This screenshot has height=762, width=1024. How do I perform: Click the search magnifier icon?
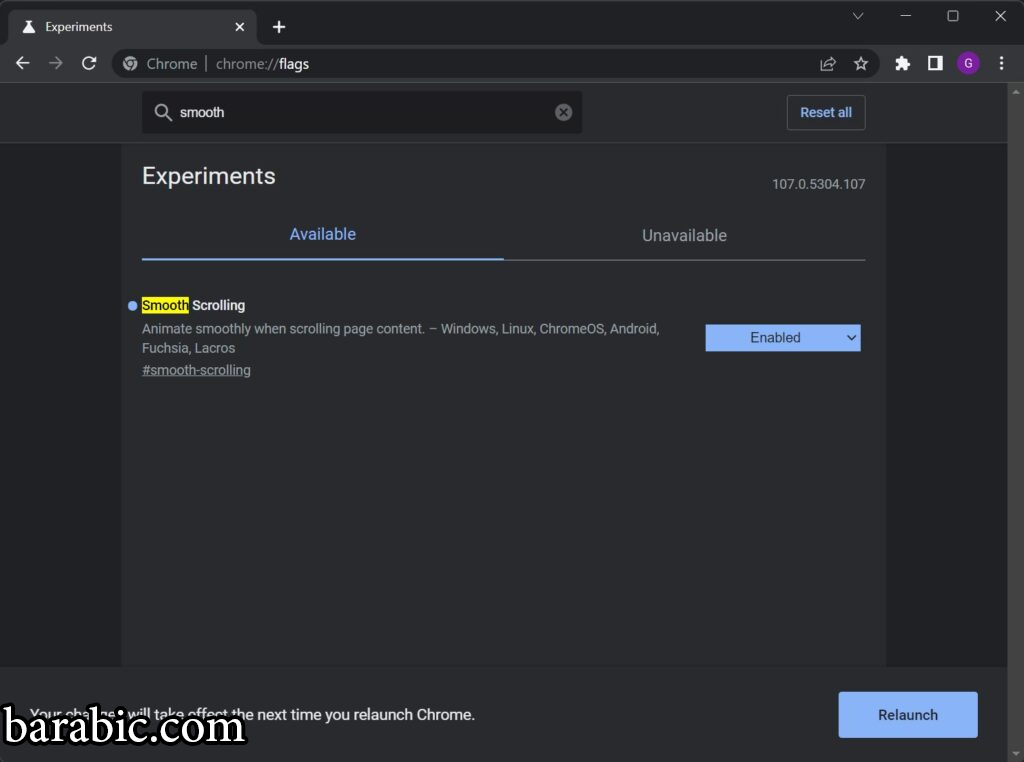[163, 112]
